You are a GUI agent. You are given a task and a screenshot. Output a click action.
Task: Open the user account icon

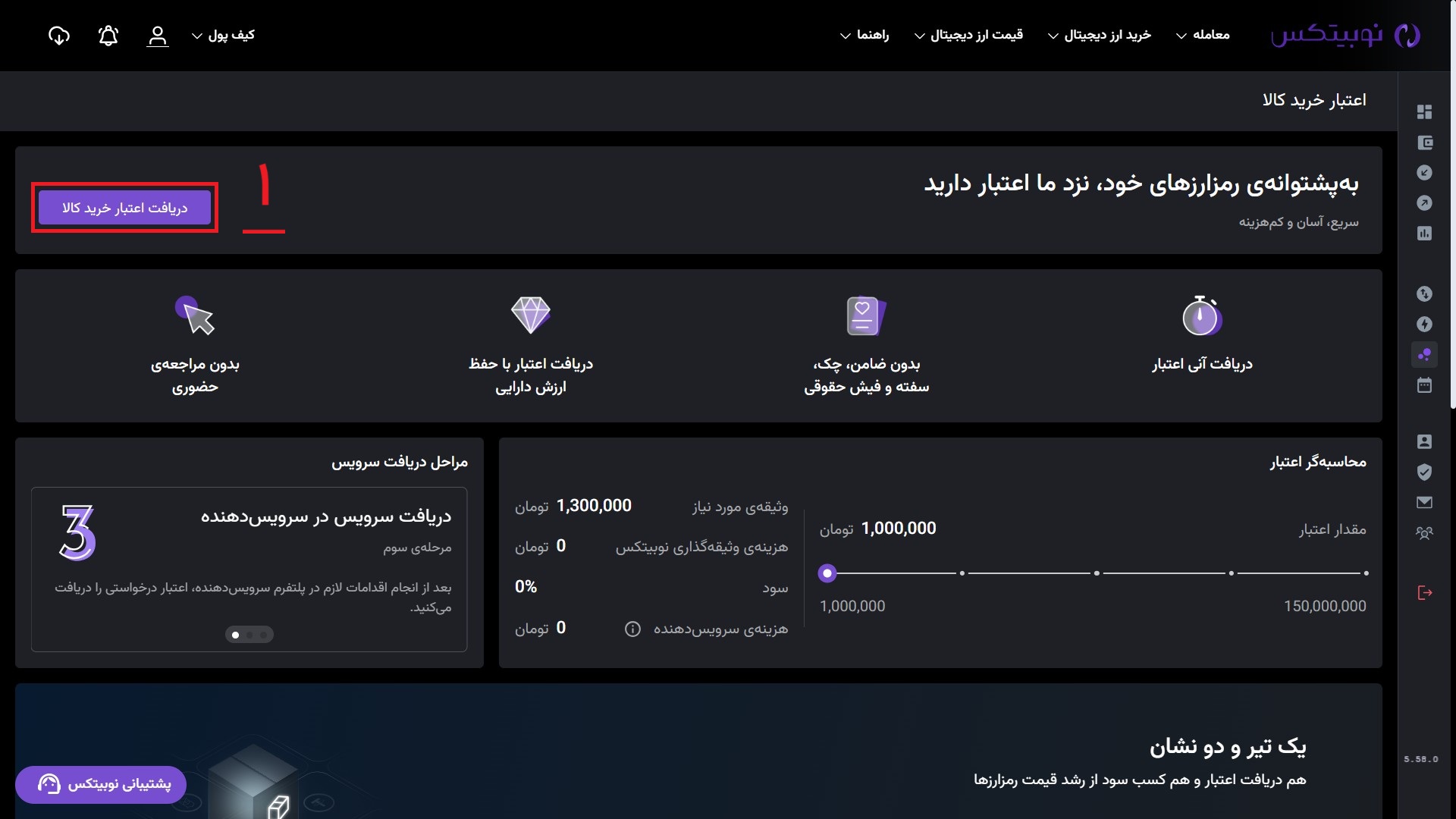coord(158,36)
